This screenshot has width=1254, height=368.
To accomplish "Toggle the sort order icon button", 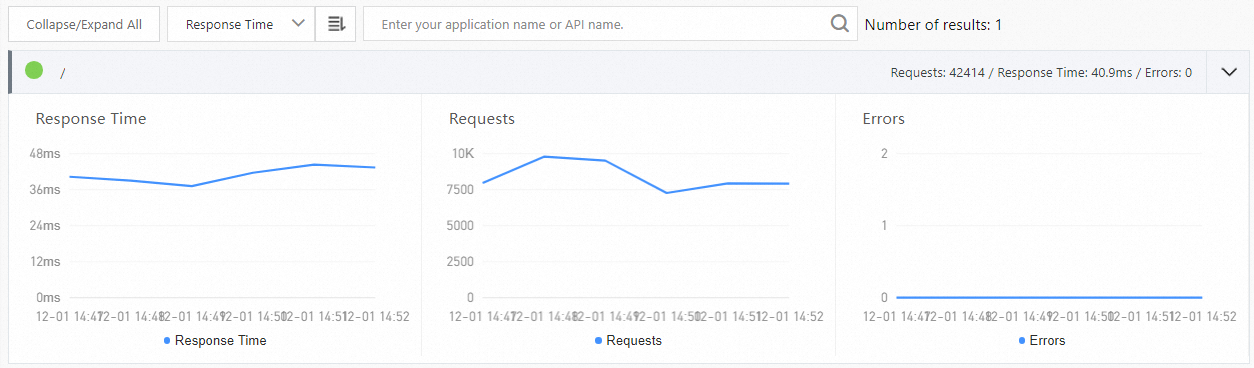I will click(335, 24).
